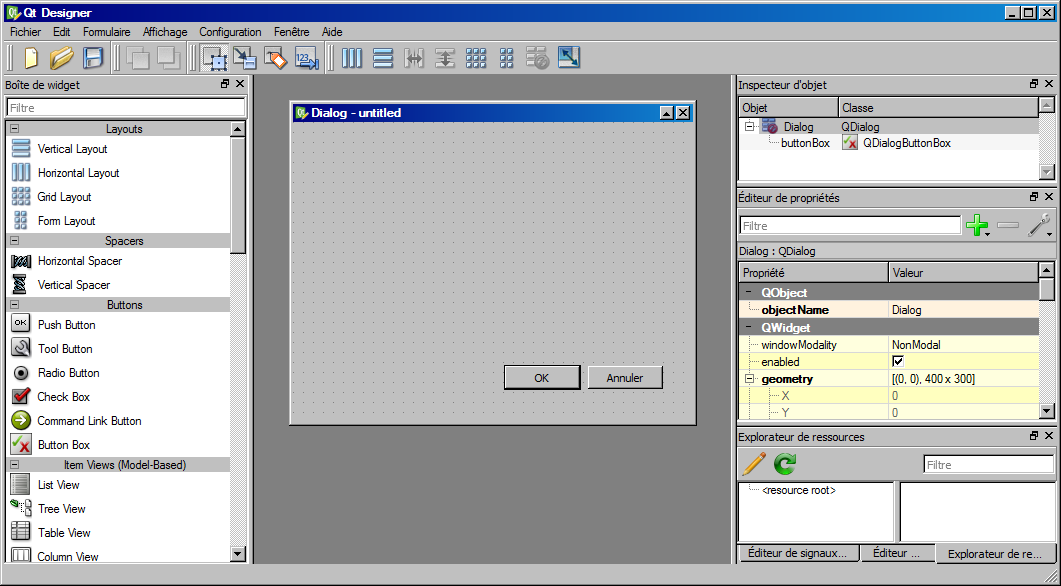The height and width of the screenshot is (586, 1061).
Task: Focus the resource explorer Filtre field
Action: tap(989, 465)
